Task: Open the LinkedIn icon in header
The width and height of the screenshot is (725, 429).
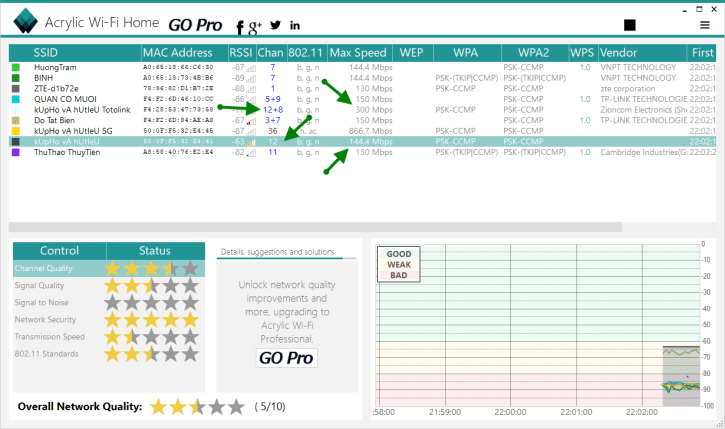Action: (295, 25)
